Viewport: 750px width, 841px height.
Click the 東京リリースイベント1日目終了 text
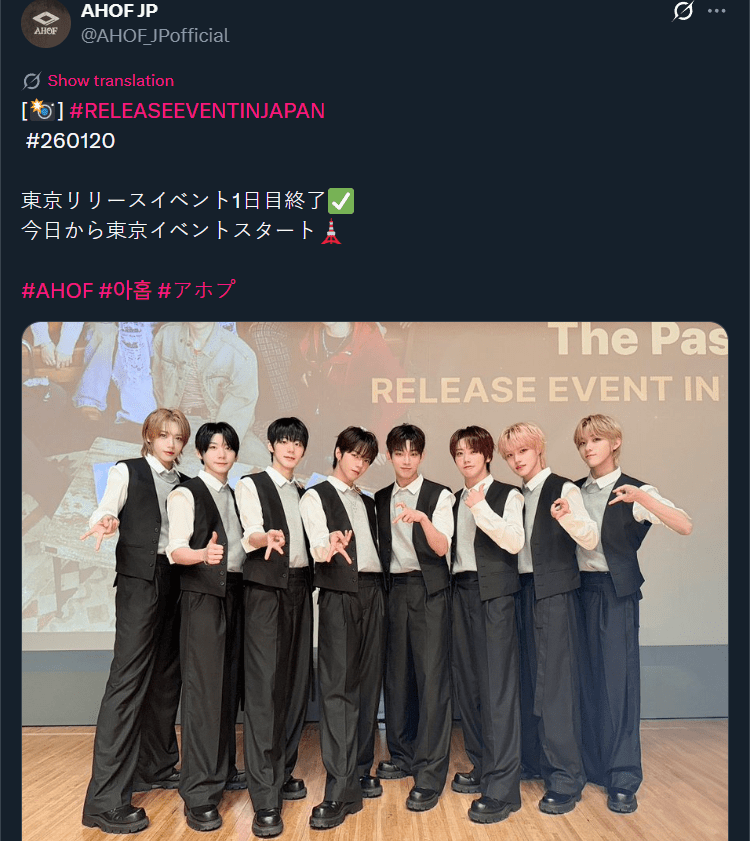pos(173,201)
